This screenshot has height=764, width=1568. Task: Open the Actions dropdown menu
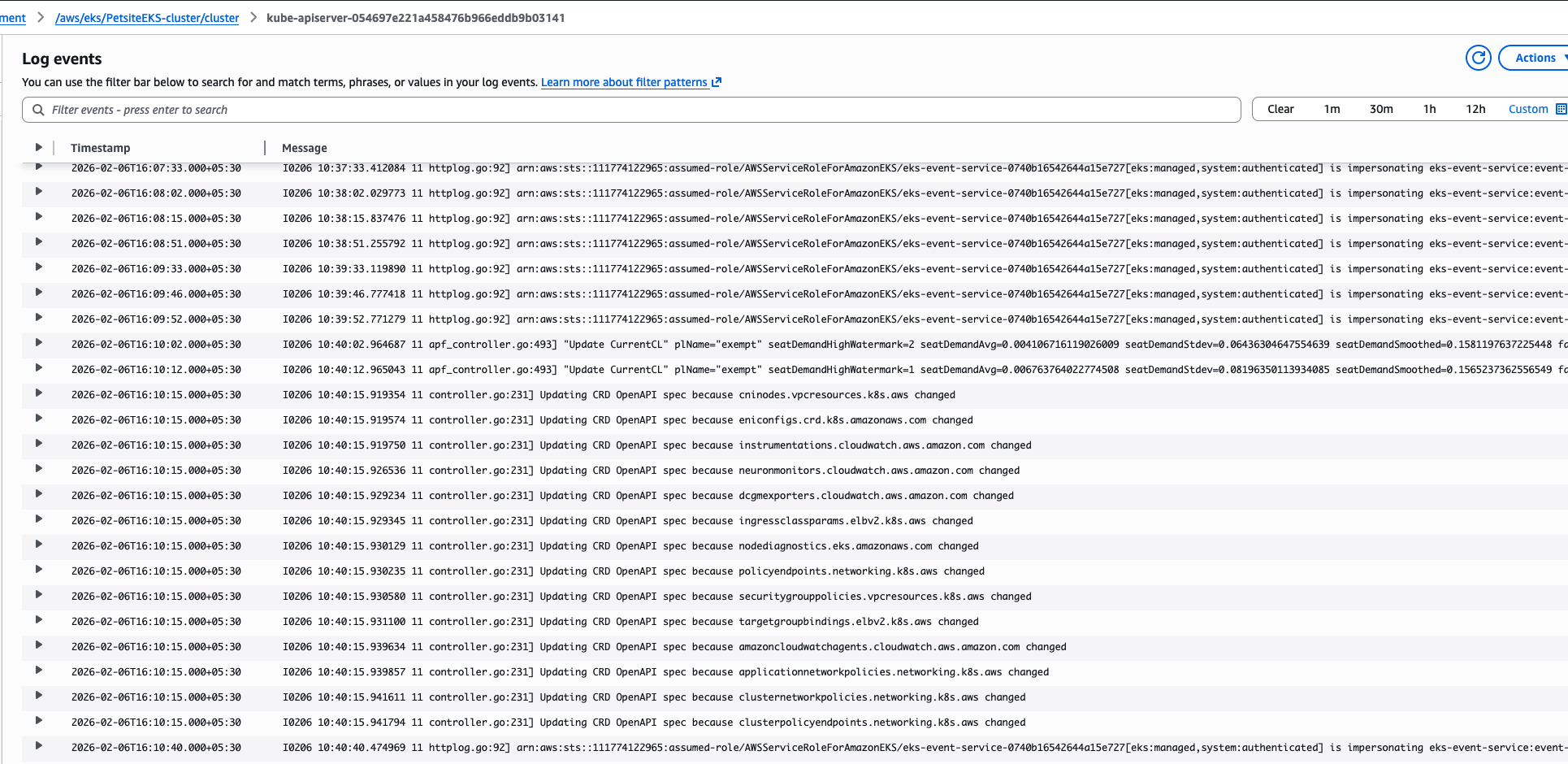click(x=1536, y=58)
